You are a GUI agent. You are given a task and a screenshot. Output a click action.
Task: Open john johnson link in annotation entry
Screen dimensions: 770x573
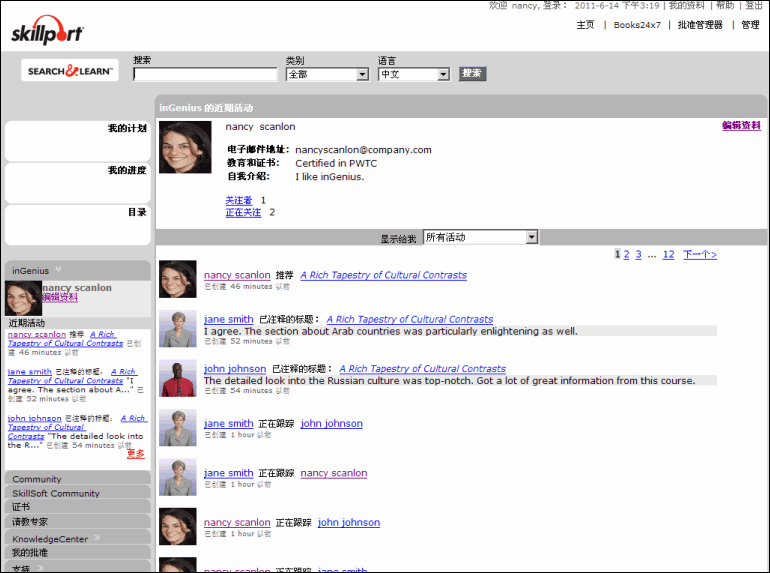click(235, 369)
